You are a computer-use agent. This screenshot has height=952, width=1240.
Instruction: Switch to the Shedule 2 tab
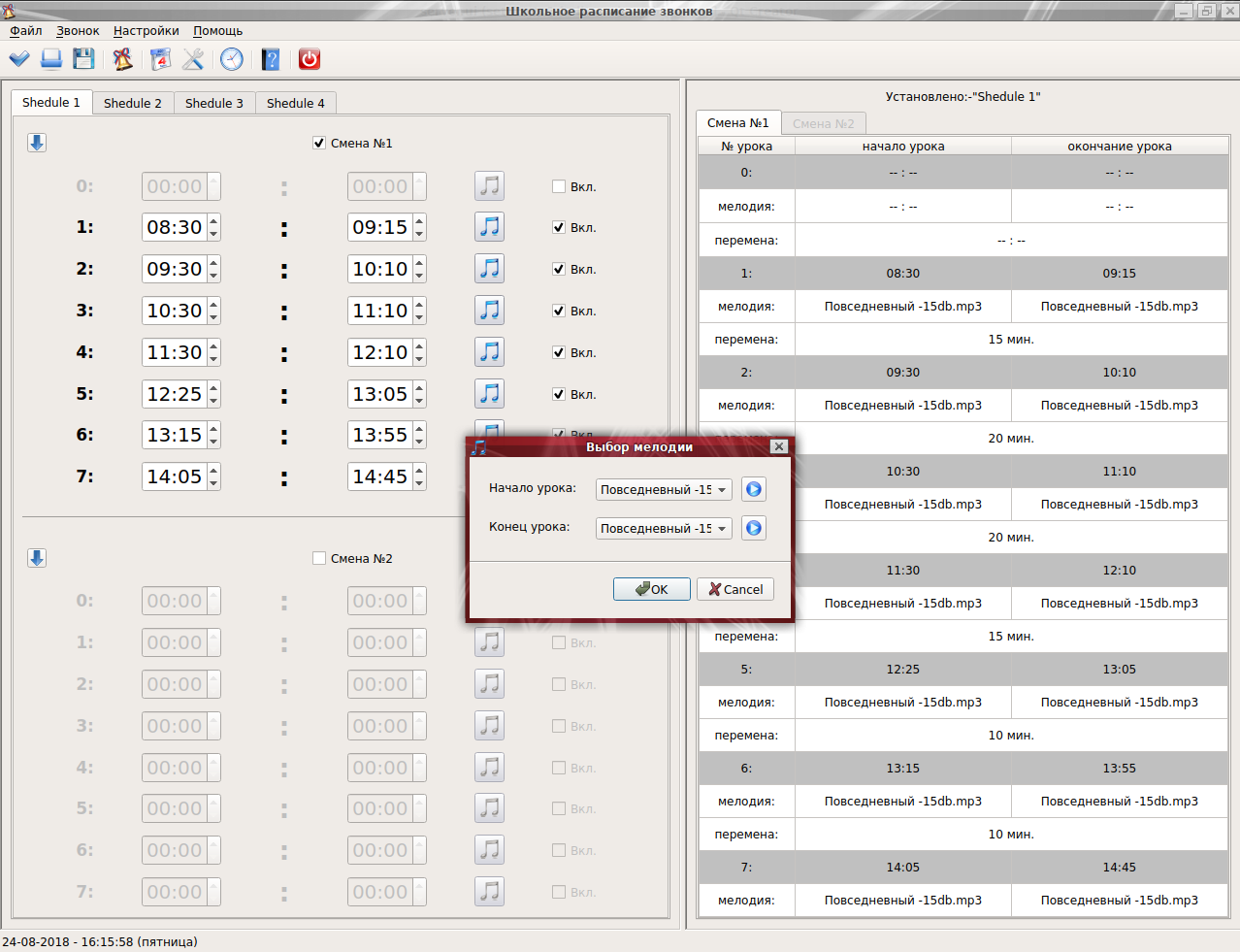click(x=133, y=103)
